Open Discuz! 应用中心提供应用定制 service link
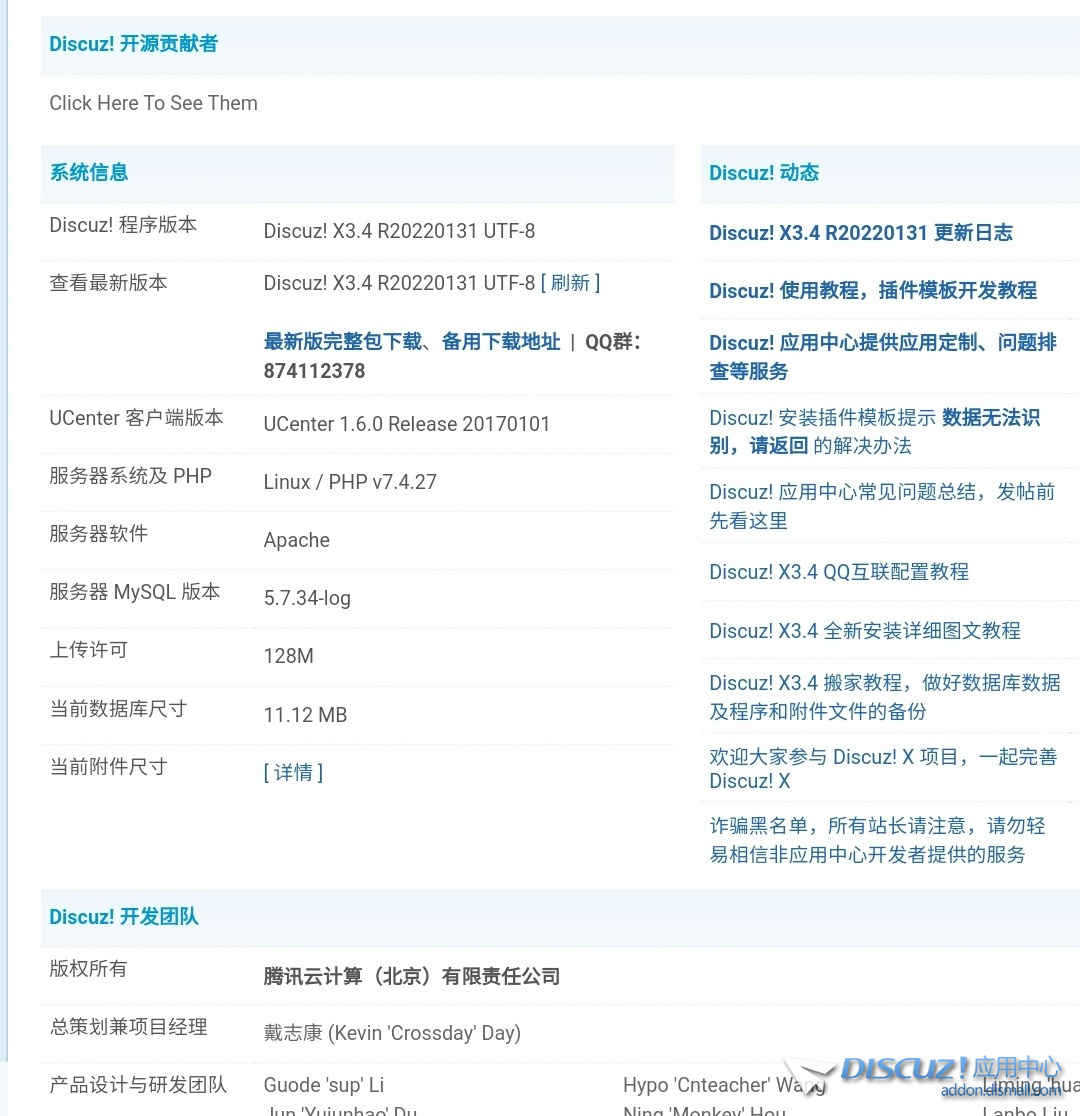Screen dimensions: 1080x1116 pos(883,357)
